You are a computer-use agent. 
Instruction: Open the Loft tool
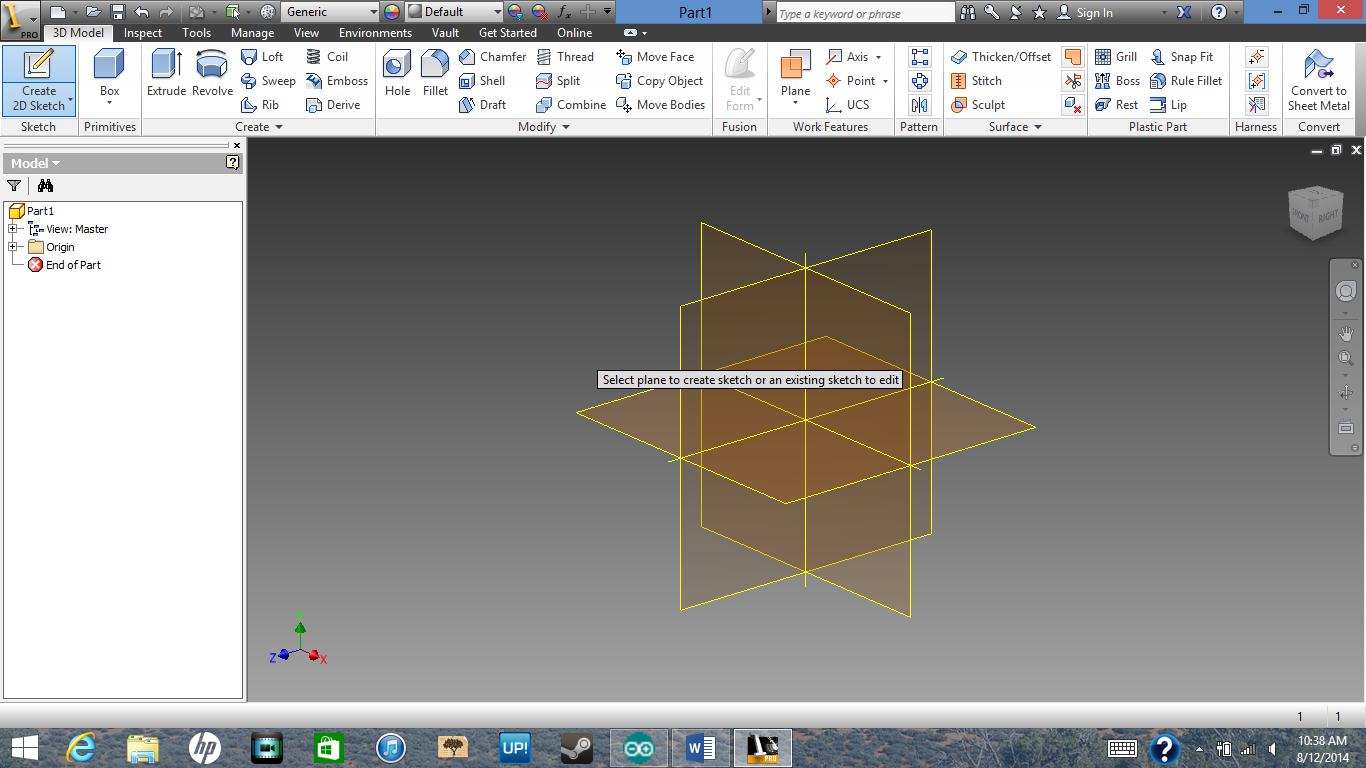263,57
